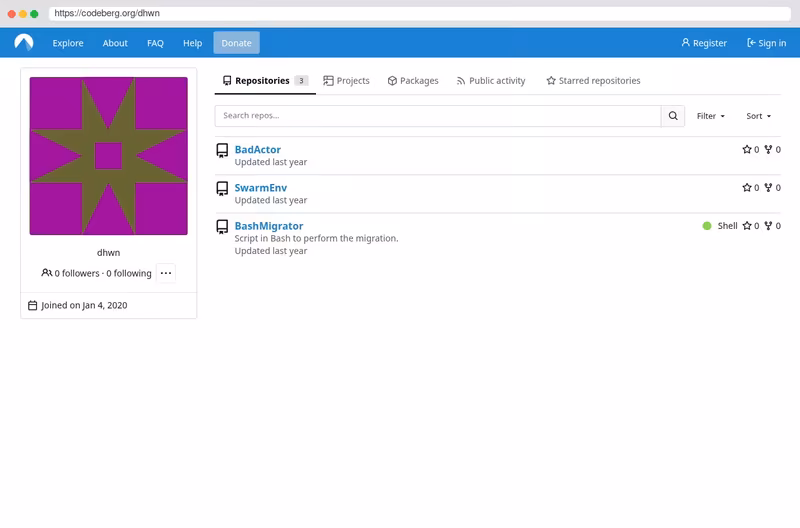Switch to the Projects tab
This screenshot has width=800, height=528.
[x=346, y=81]
